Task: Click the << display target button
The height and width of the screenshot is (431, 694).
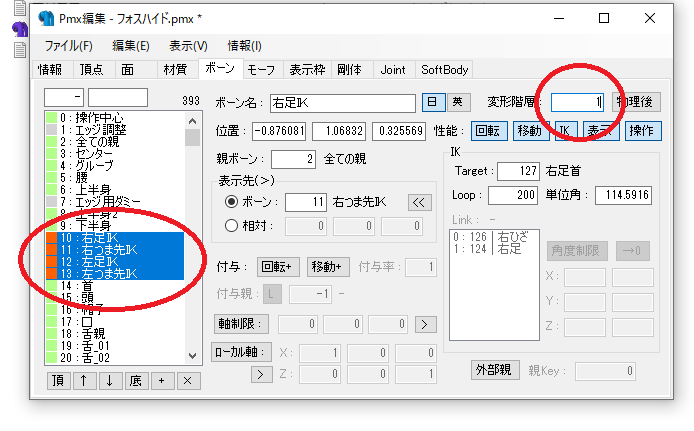Action: pos(419,203)
